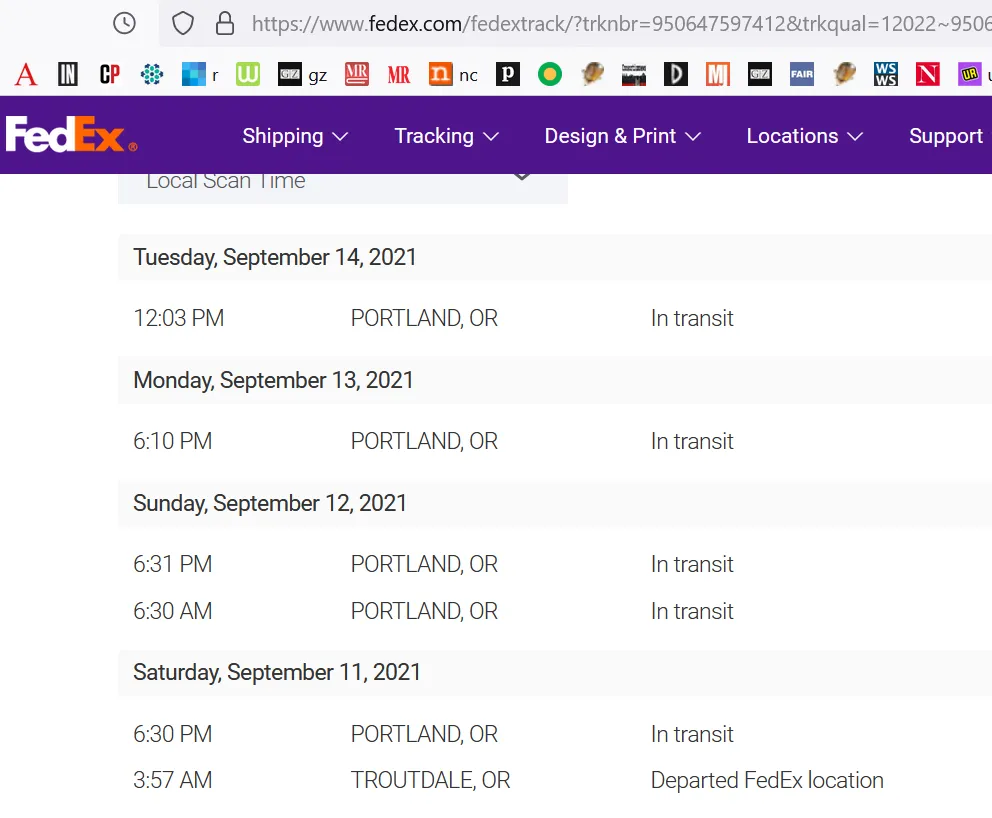The image size is (992, 818).
Task: Open the nc bookmark
Action: coord(453,74)
